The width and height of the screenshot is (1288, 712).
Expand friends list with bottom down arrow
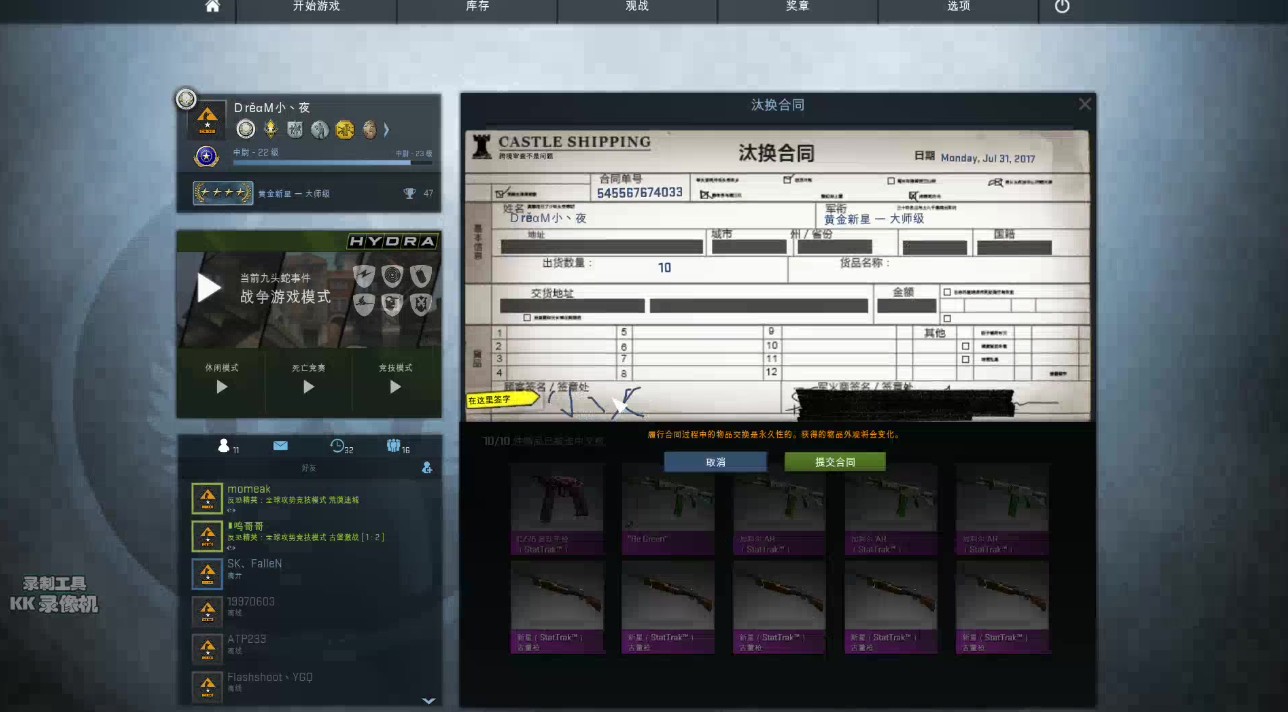(428, 700)
